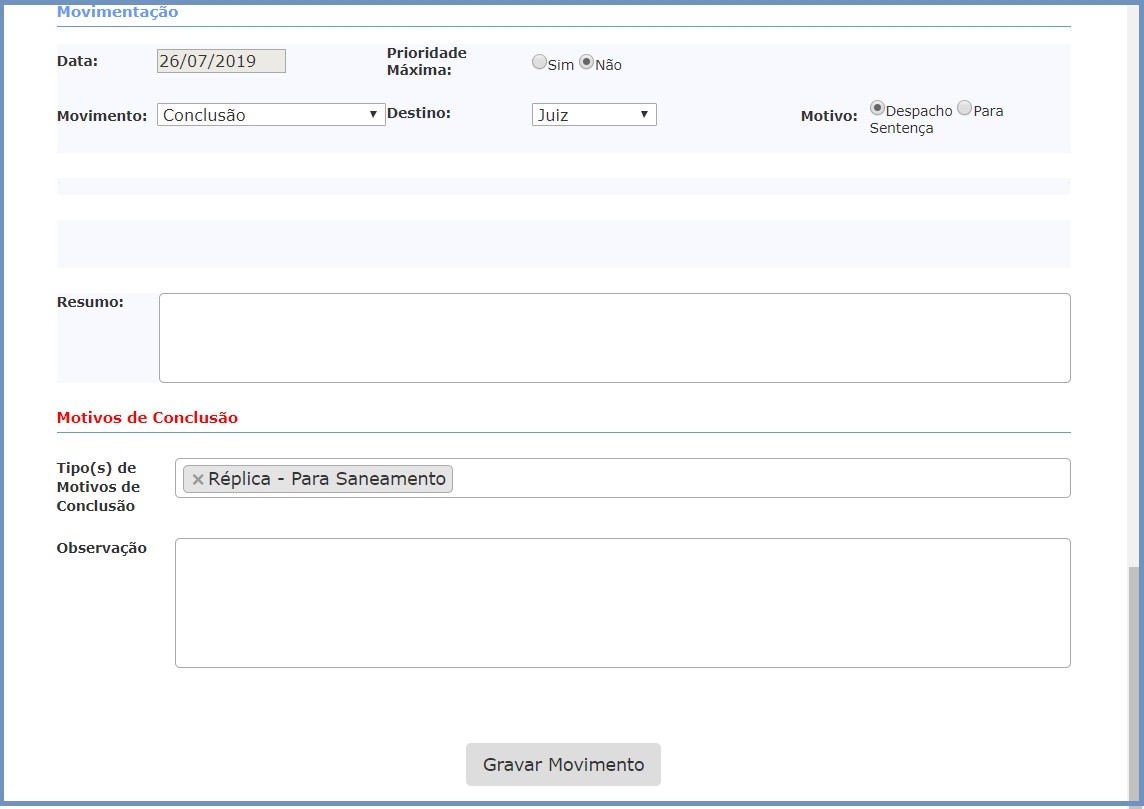The width and height of the screenshot is (1144, 809).
Task: Choose Para Sentença as the Motivo
Action: point(964,108)
